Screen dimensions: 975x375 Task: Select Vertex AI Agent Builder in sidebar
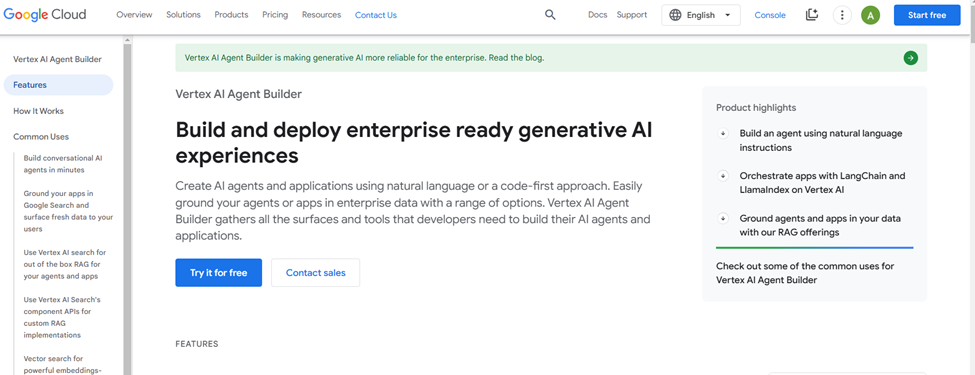pyautogui.click(x=57, y=59)
